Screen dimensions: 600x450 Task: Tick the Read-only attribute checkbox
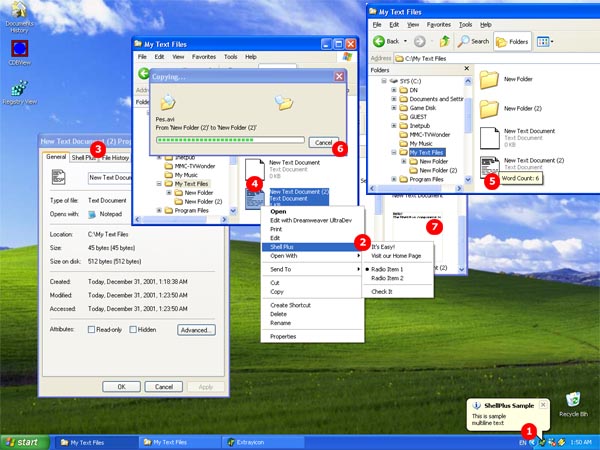tap(91, 329)
